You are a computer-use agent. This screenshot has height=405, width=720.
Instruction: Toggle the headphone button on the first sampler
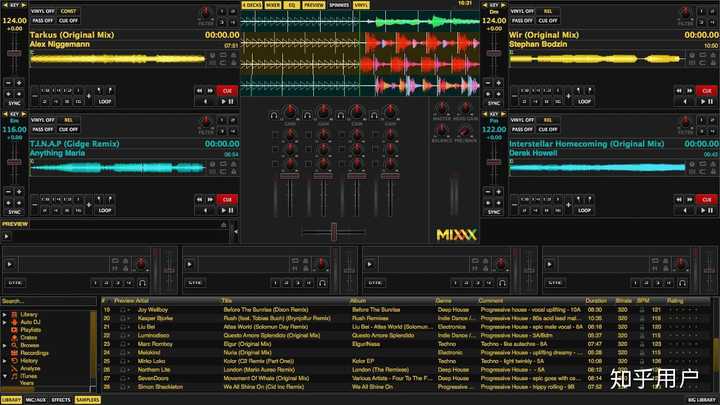142,283
